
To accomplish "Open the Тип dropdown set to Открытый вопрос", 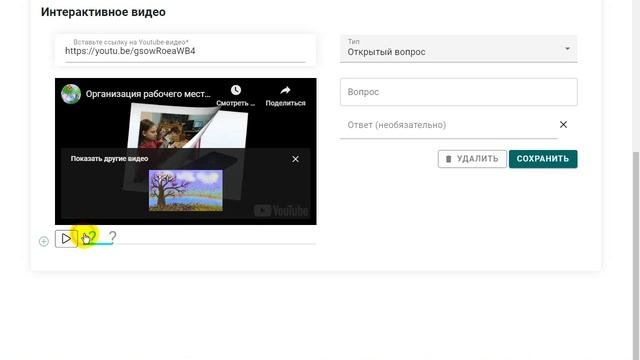I will click(458, 49).
